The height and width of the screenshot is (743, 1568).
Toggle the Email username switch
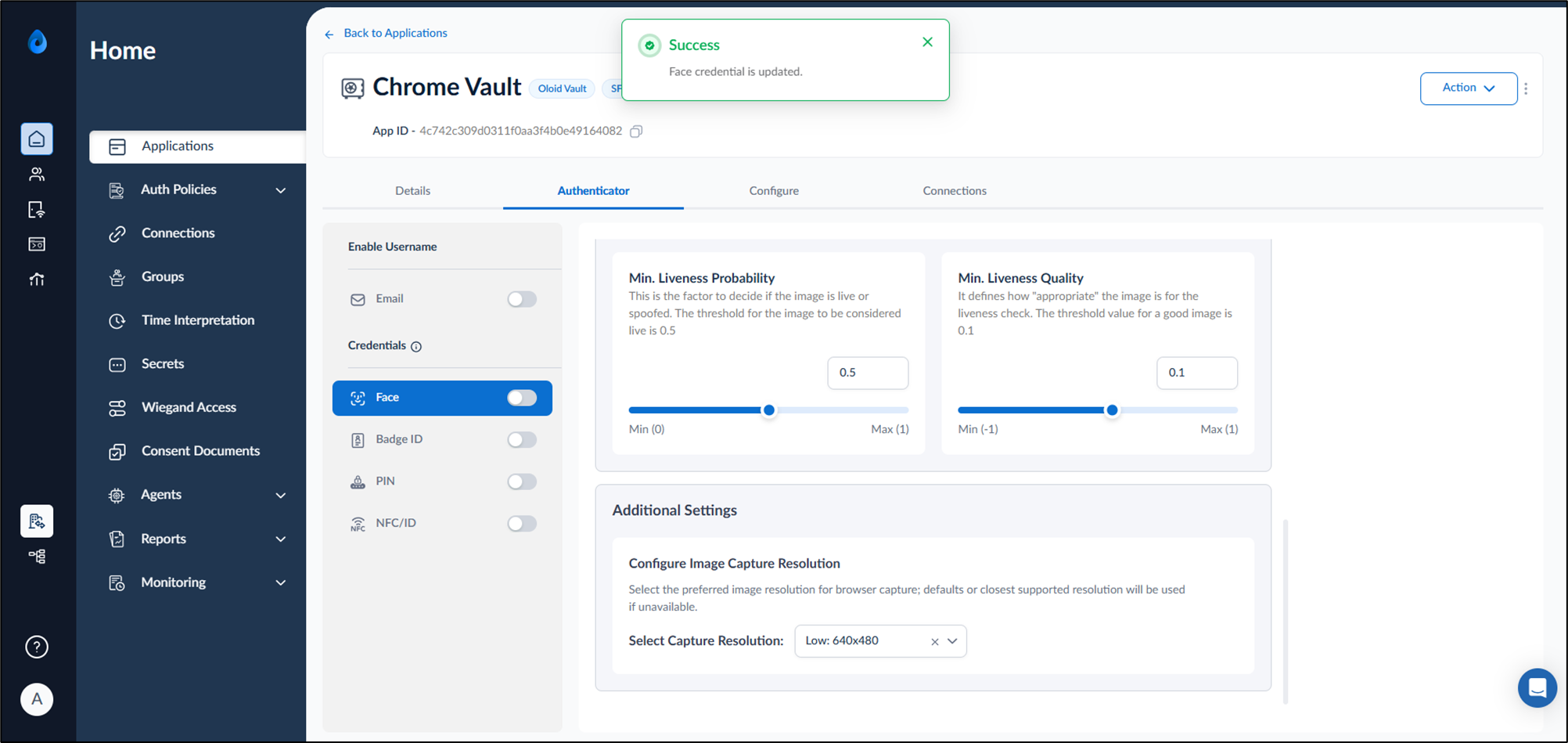(x=522, y=299)
